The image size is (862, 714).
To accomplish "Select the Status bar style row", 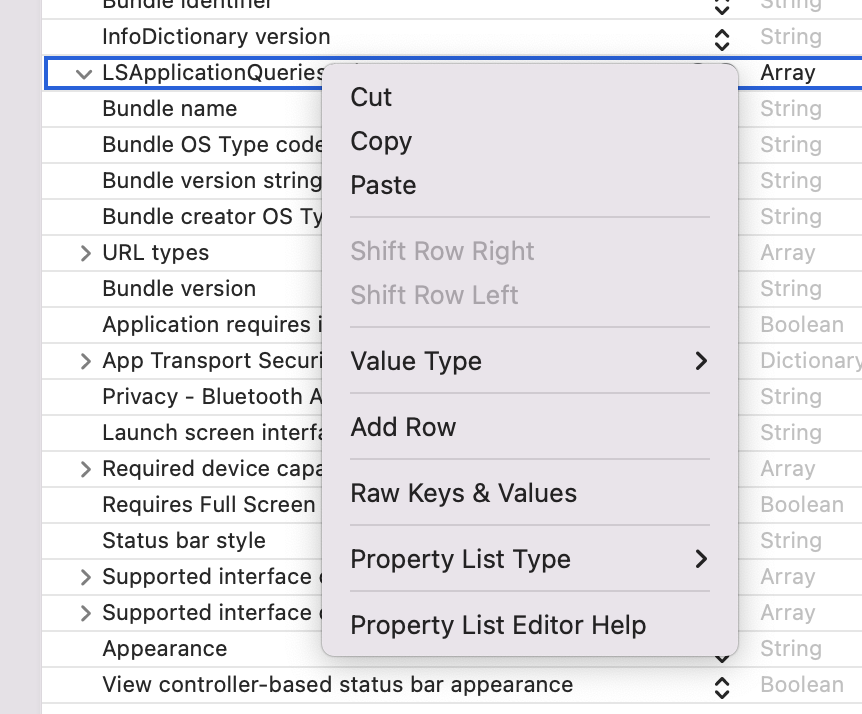I will (x=184, y=541).
